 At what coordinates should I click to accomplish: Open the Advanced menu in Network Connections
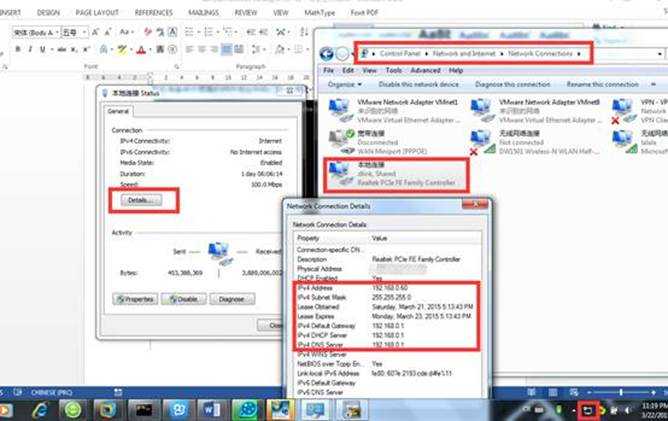click(425, 70)
